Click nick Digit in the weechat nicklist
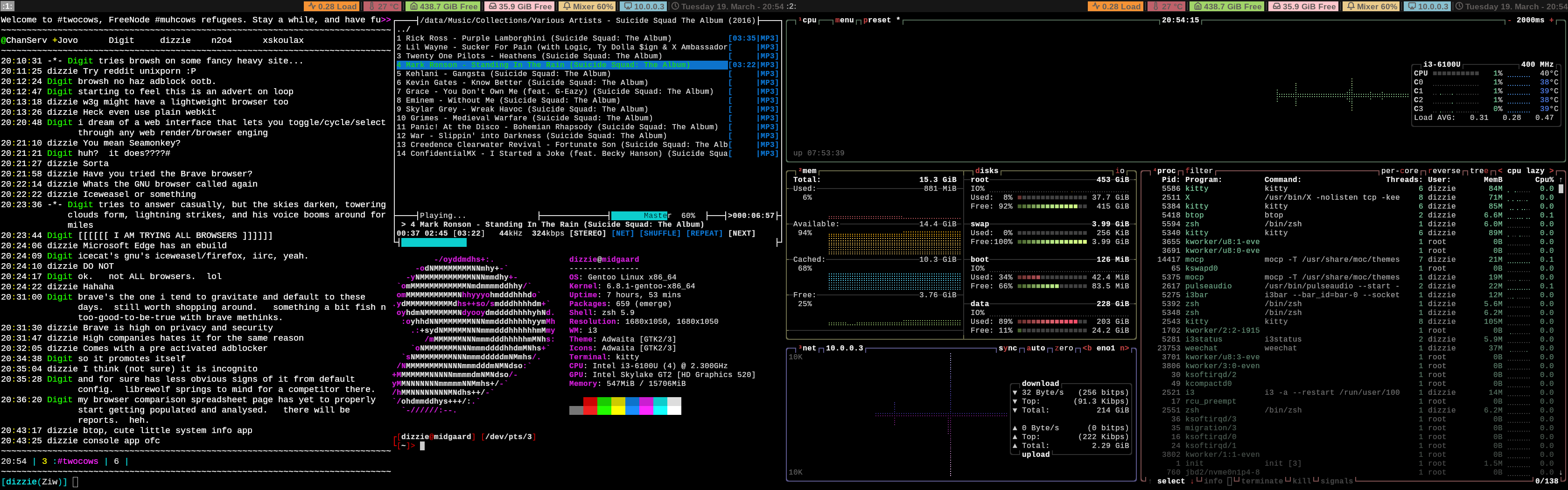The image size is (1568, 490). pyautogui.click(x=121, y=41)
